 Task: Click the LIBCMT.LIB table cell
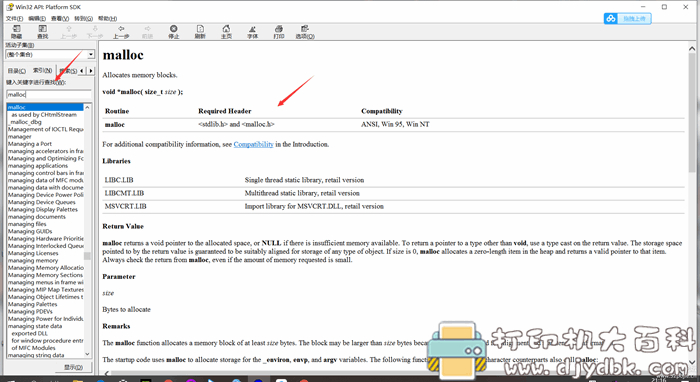tap(124, 193)
